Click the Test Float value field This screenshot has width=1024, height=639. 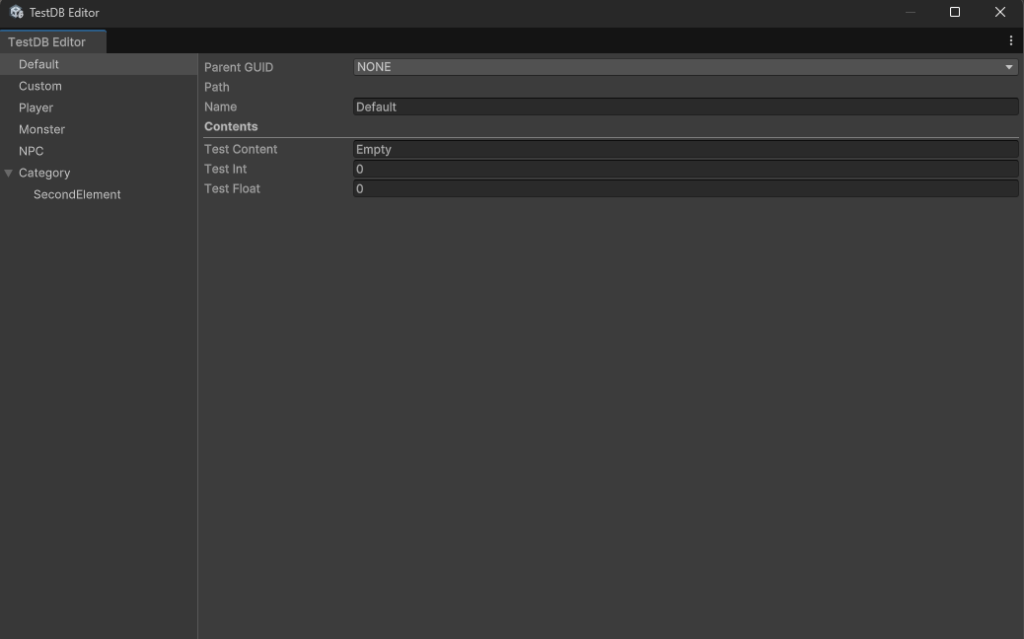coord(685,189)
